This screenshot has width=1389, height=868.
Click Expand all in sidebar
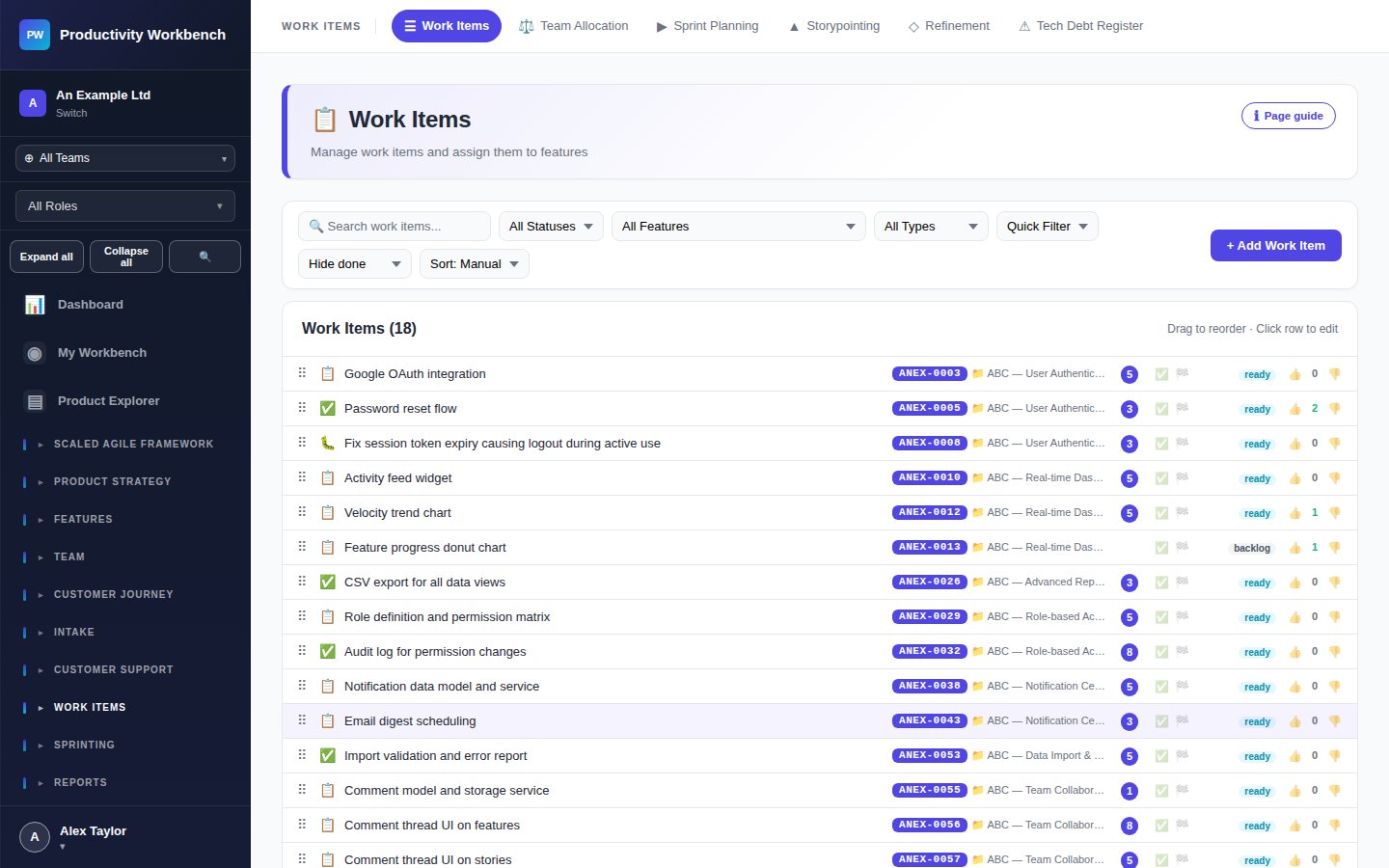46,257
